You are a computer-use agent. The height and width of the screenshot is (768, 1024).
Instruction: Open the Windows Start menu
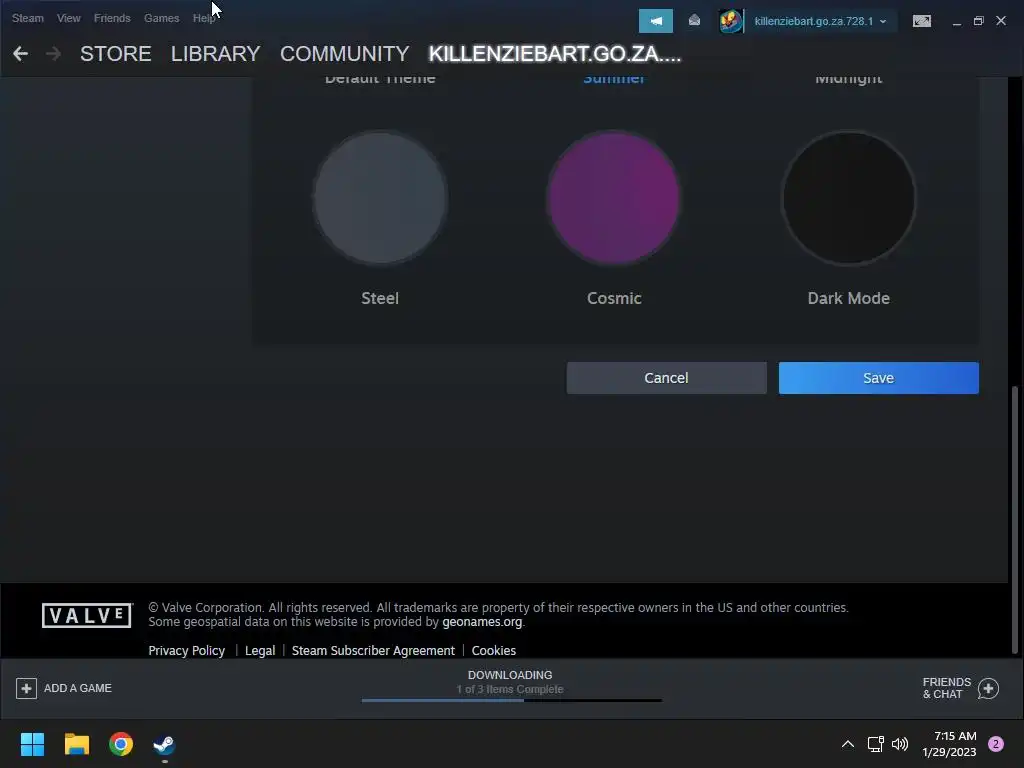point(32,744)
